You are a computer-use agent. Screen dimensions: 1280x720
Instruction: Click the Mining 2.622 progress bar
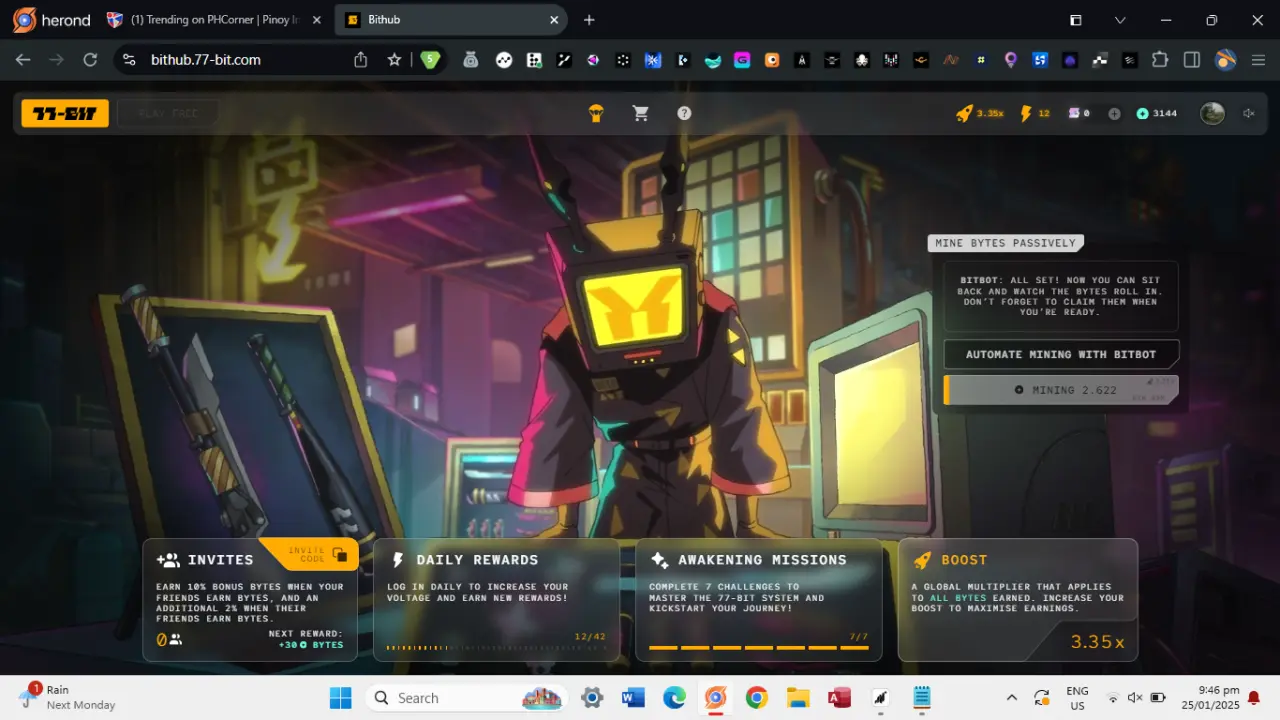pyautogui.click(x=1061, y=390)
